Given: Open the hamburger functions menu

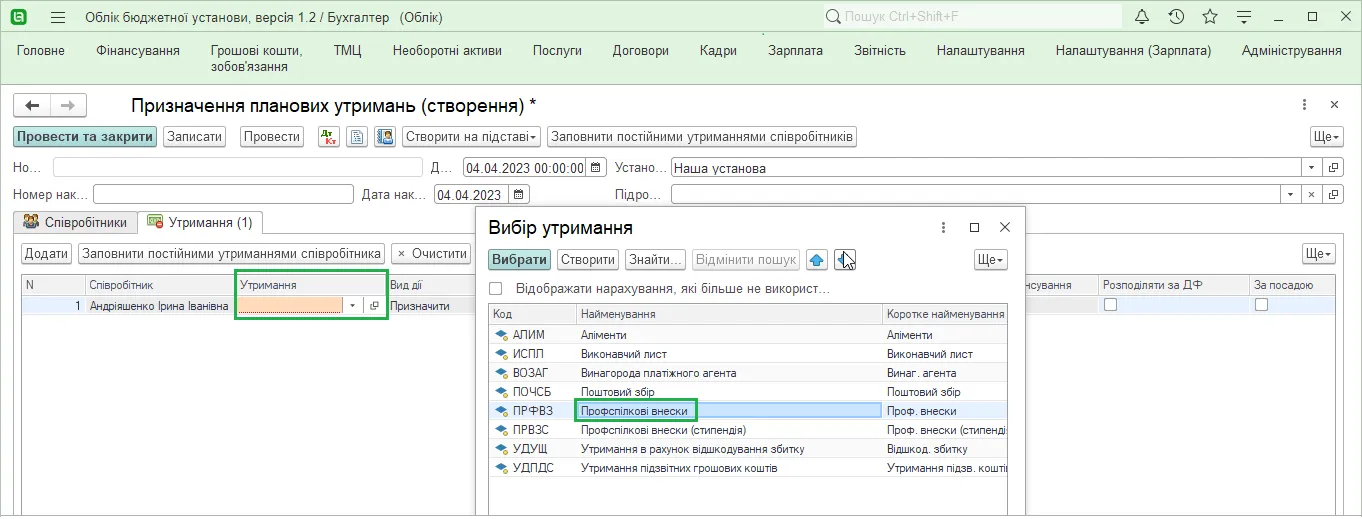Looking at the screenshot, I should pyautogui.click(x=58, y=17).
